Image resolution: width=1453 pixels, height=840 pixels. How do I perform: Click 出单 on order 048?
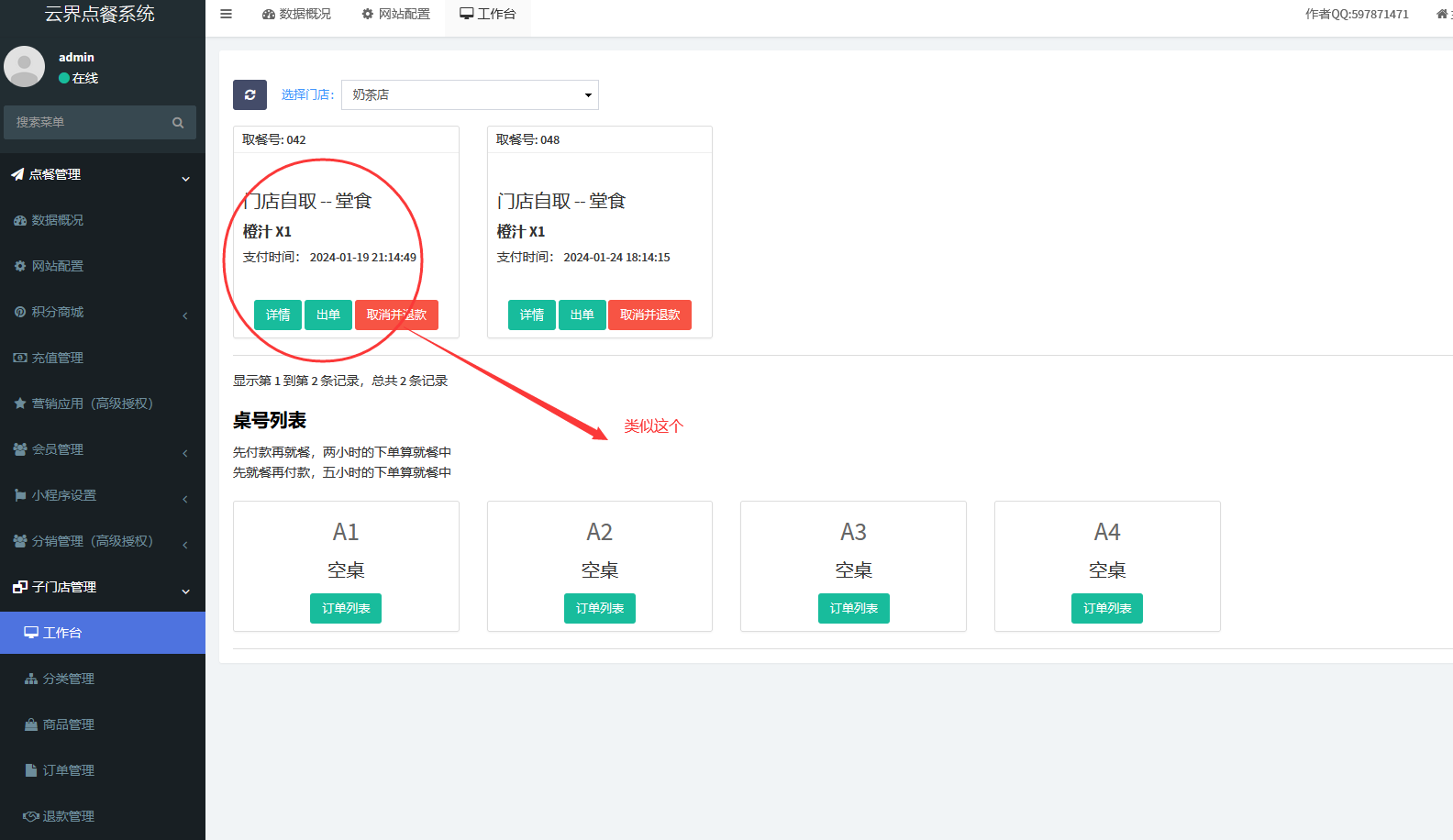click(x=582, y=315)
